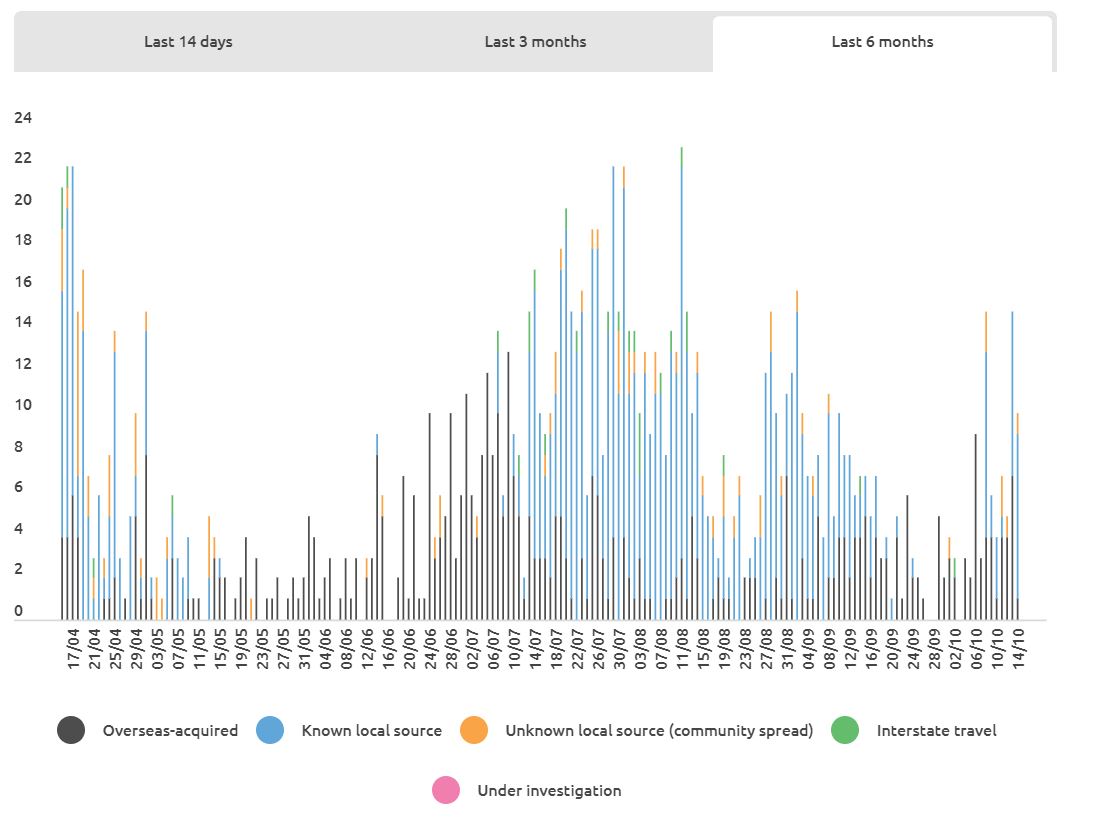The width and height of the screenshot is (1119, 819).
Task: Hide the Known local source series label
Action: pyautogui.click(x=371, y=731)
